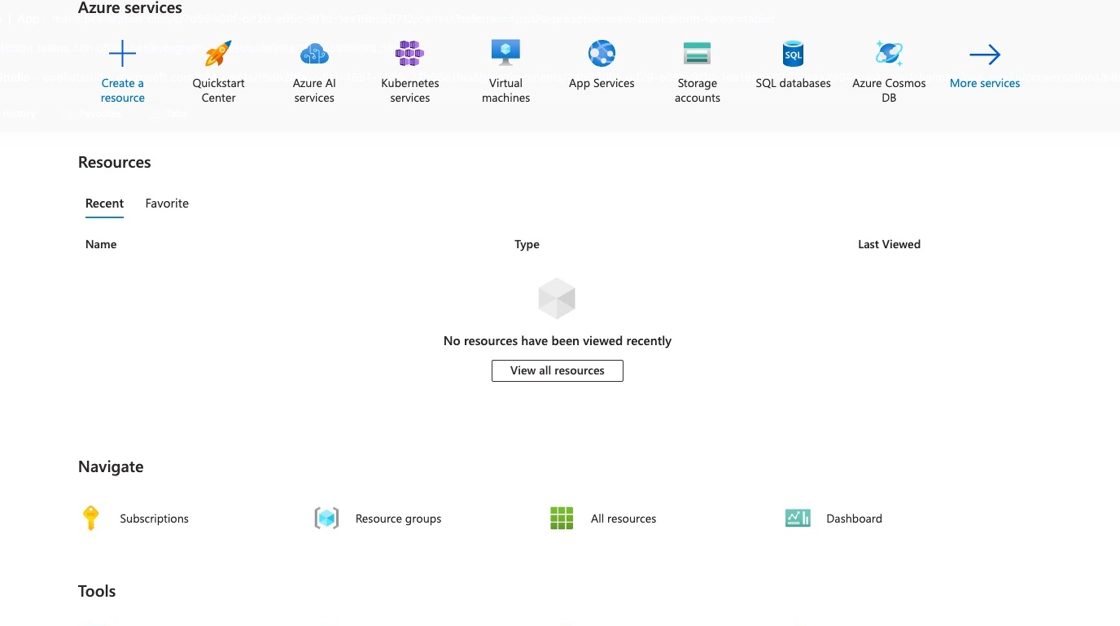This screenshot has height=626, width=1120.
Task: Open the Quickstart Center
Action: pos(217,67)
